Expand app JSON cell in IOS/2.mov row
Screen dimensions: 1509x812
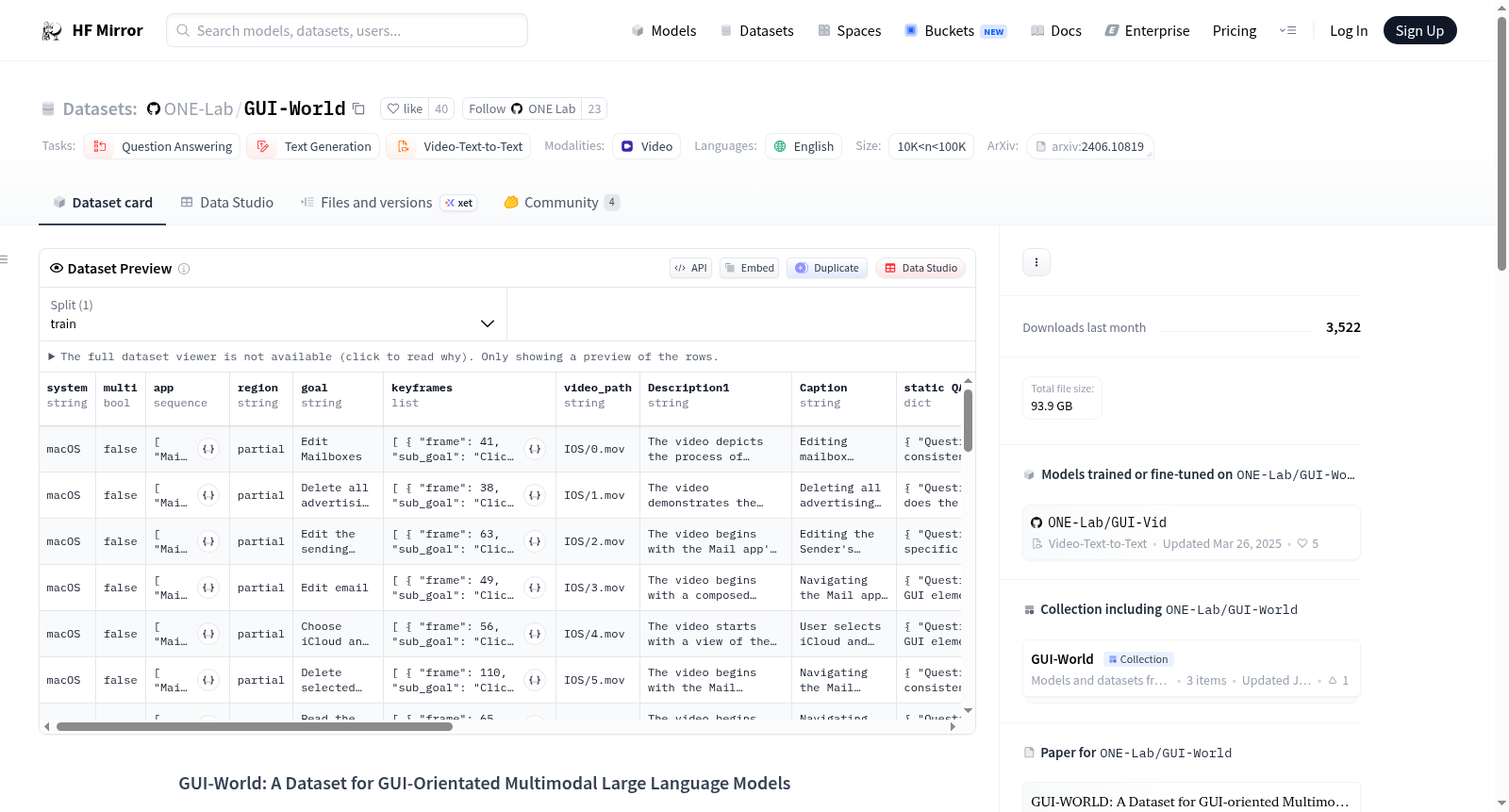[209, 541]
